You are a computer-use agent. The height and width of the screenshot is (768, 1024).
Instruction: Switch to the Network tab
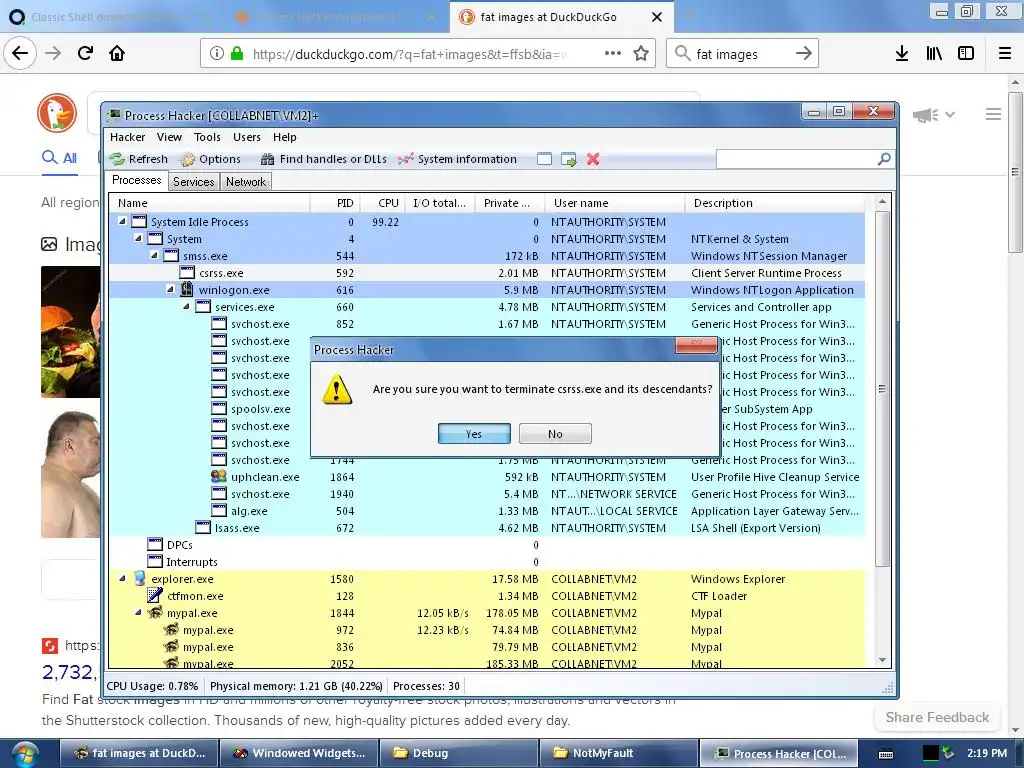[246, 182]
